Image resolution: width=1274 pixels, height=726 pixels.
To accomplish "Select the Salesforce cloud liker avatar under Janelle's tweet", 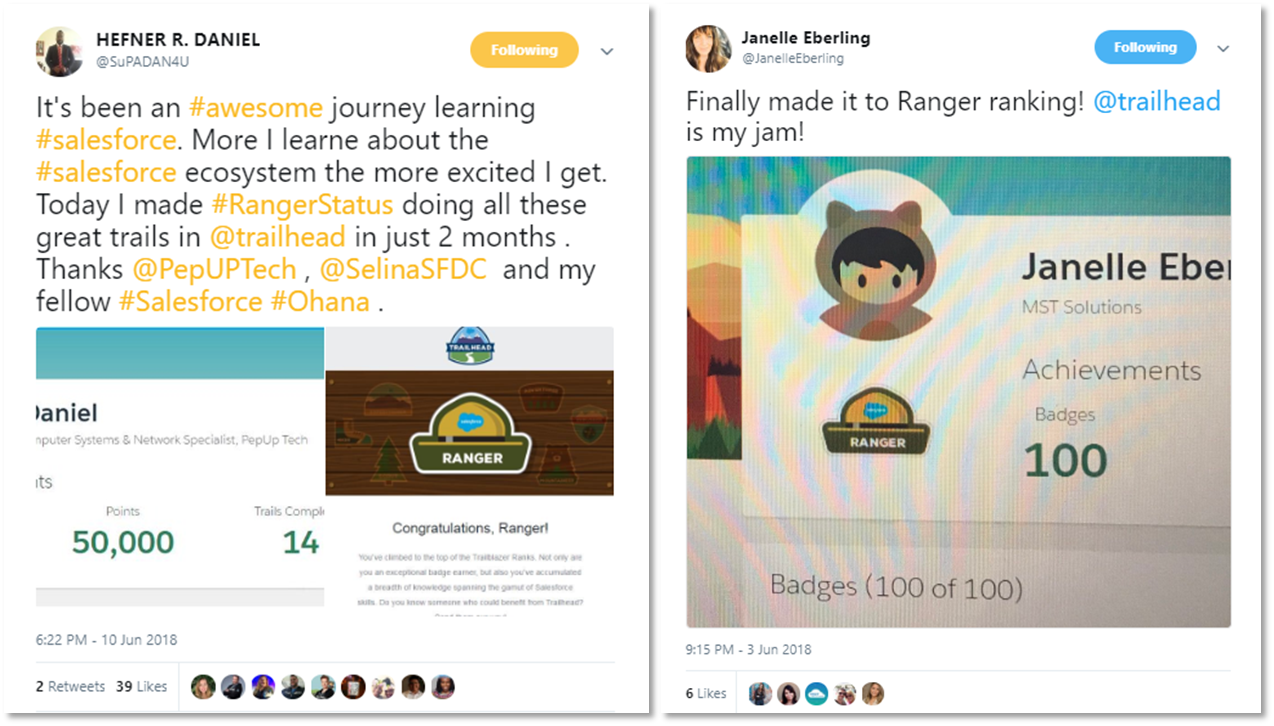I will tap(816, 693).
